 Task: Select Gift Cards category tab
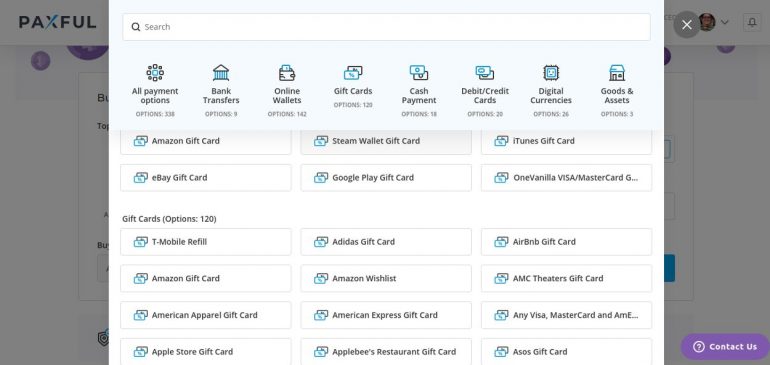pos(353,86)
